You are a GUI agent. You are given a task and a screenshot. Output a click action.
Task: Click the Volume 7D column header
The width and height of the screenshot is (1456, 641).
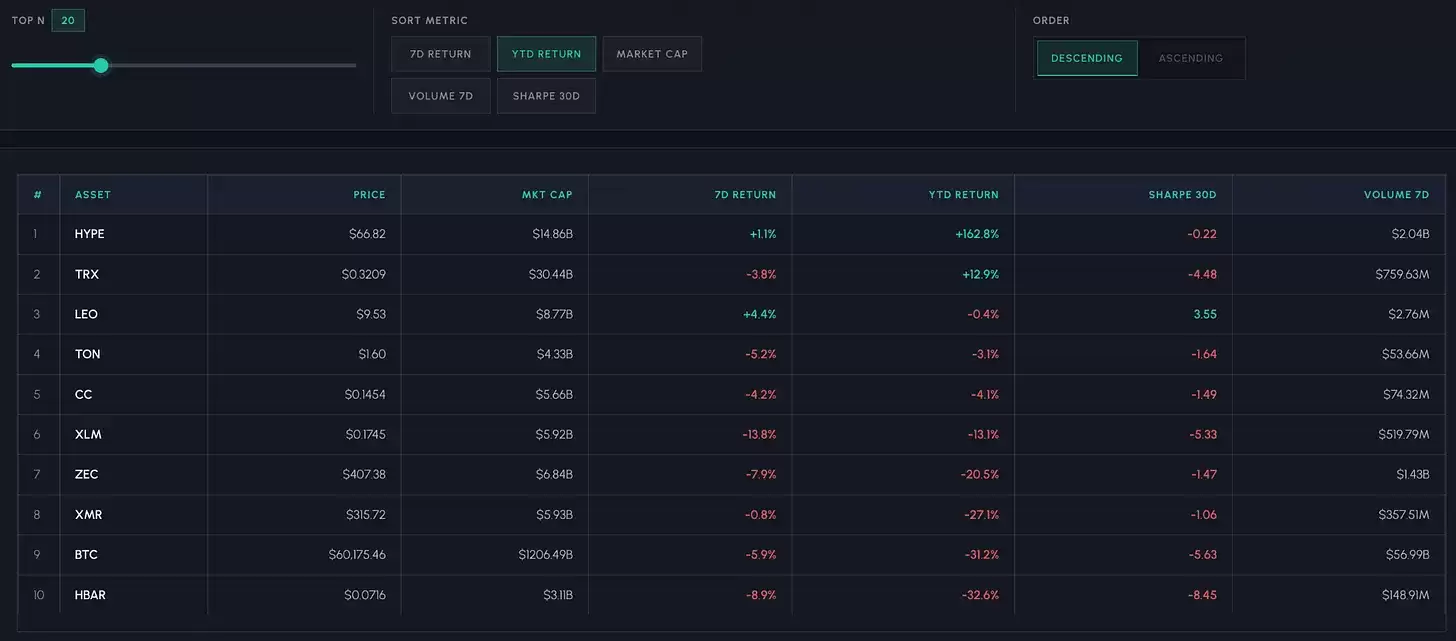pos(1397,195)
